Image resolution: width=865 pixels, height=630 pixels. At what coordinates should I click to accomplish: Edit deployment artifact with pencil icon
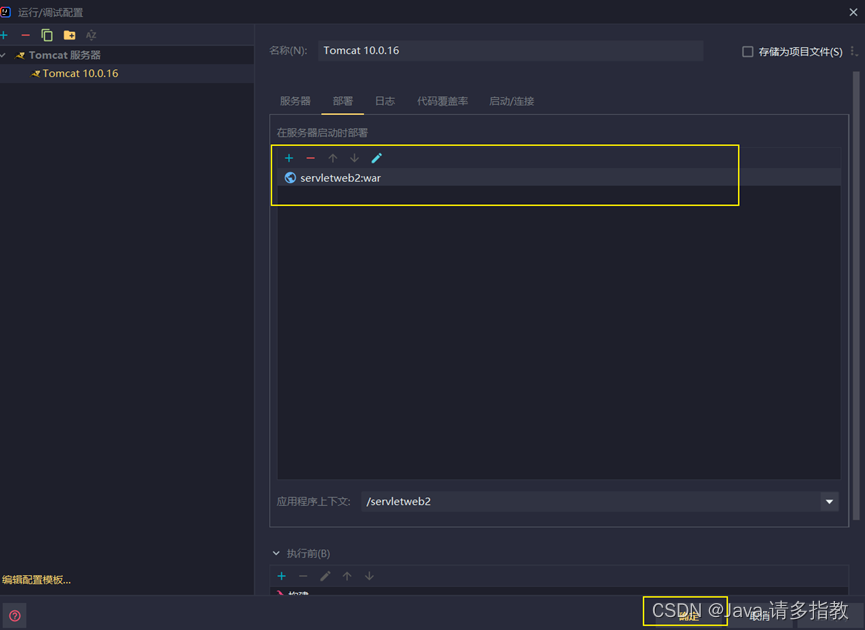(377, 158)
